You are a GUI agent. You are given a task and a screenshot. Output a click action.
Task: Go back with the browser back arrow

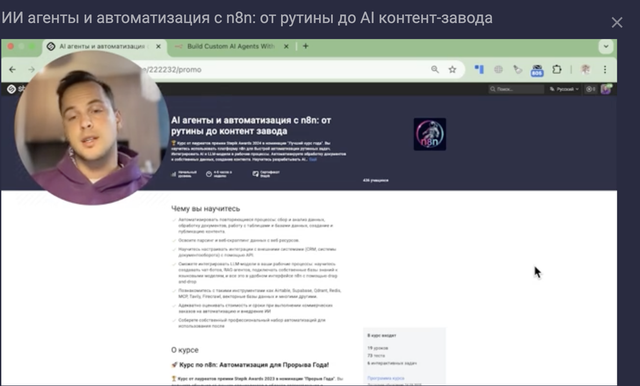click(12, 70)
